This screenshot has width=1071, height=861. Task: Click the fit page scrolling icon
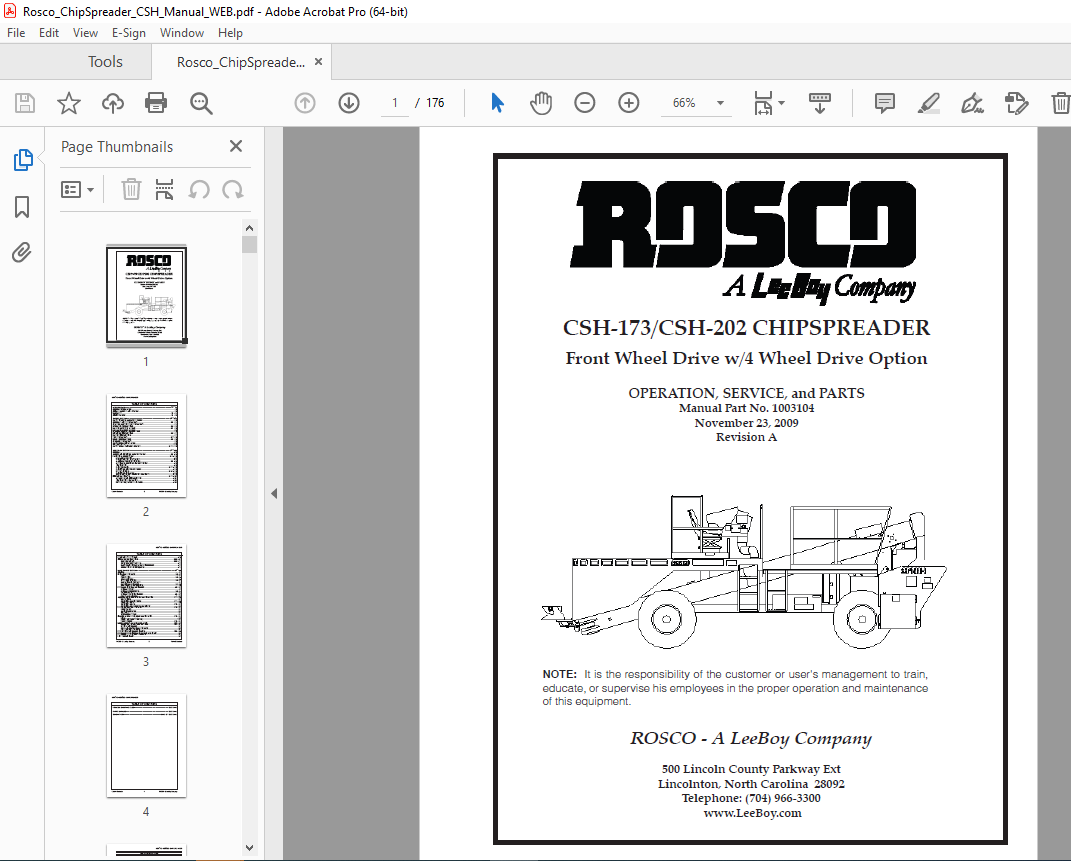[x=763, y=103]
